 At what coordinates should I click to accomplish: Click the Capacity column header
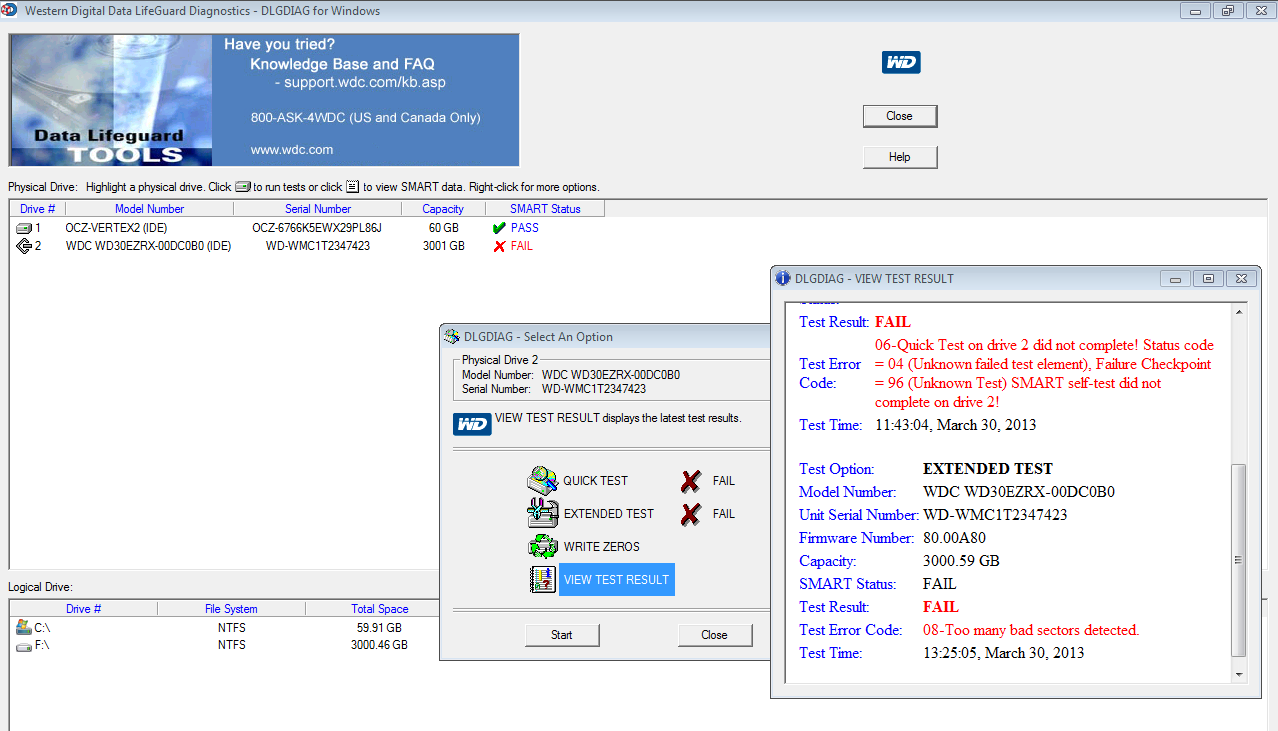[x=443, y=209]
